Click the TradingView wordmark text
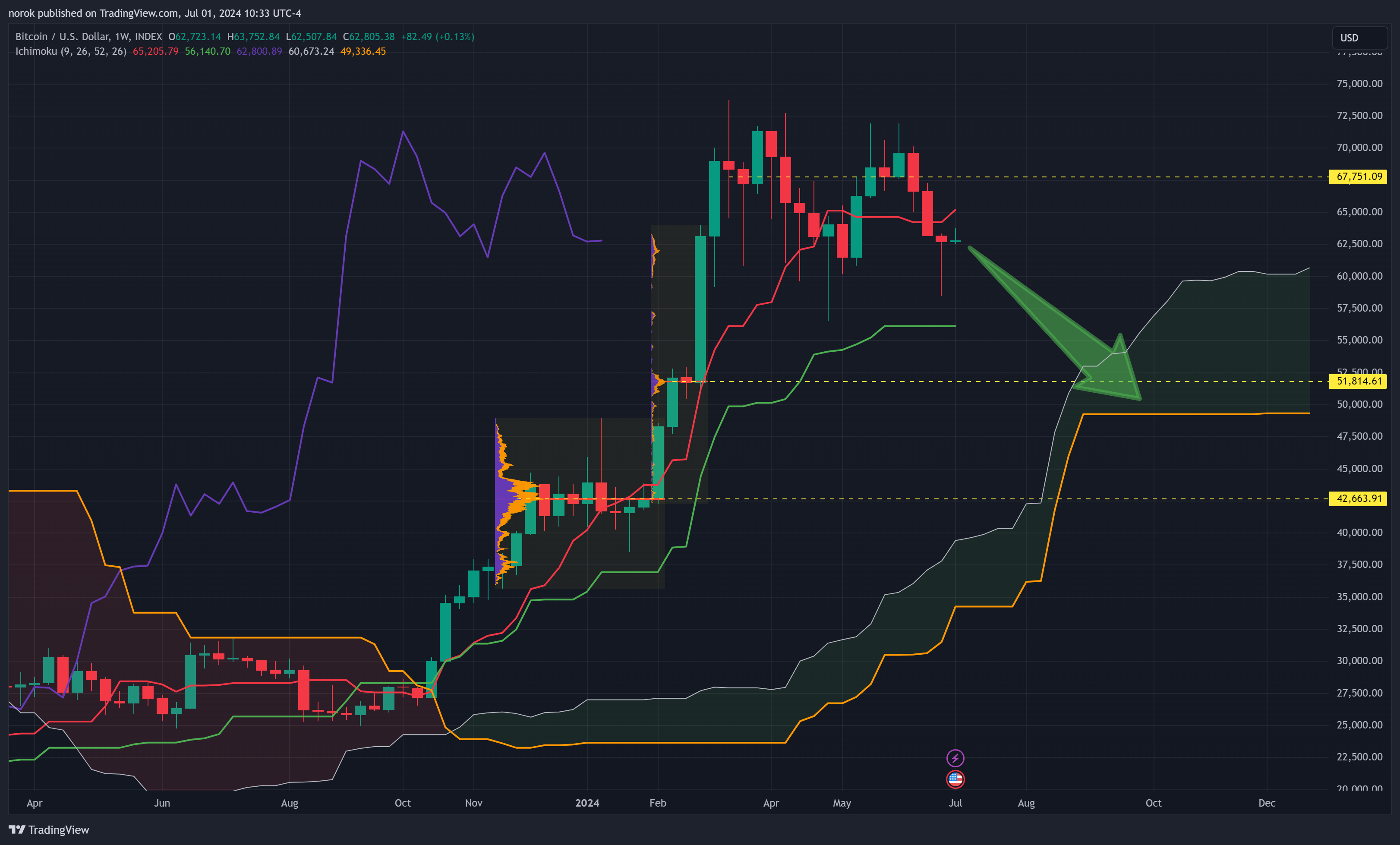This screenshot has height=845, width=1400. click(x=59, y=829)
